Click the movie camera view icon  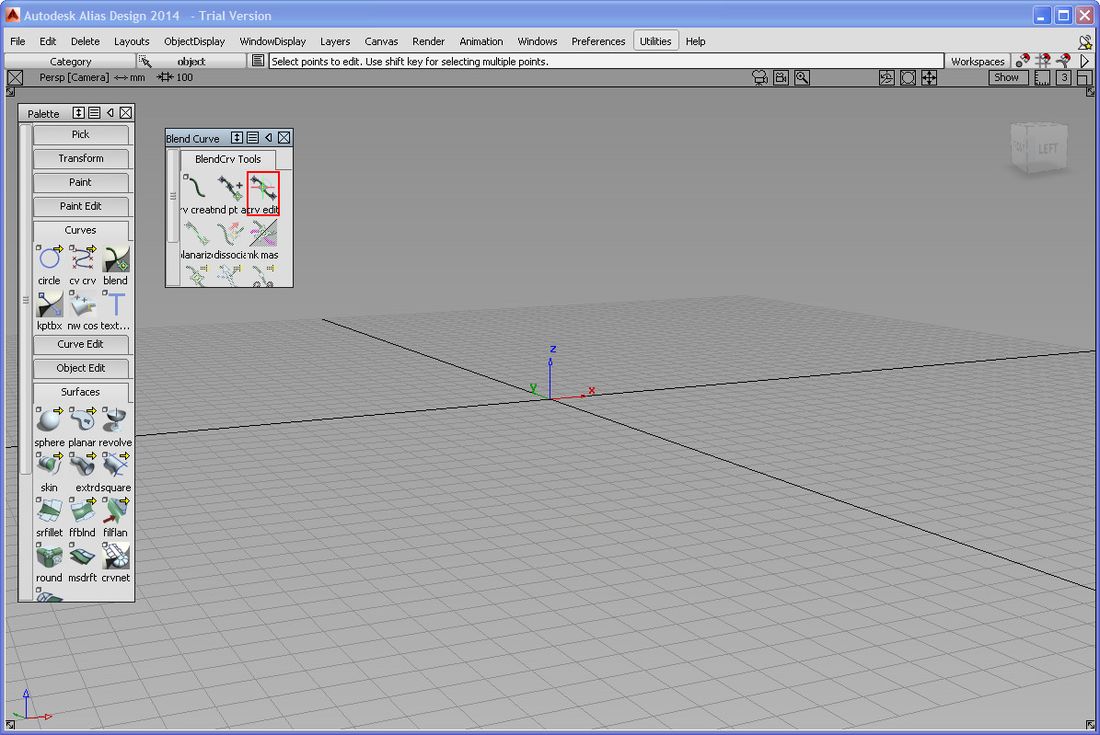[781, 78]
